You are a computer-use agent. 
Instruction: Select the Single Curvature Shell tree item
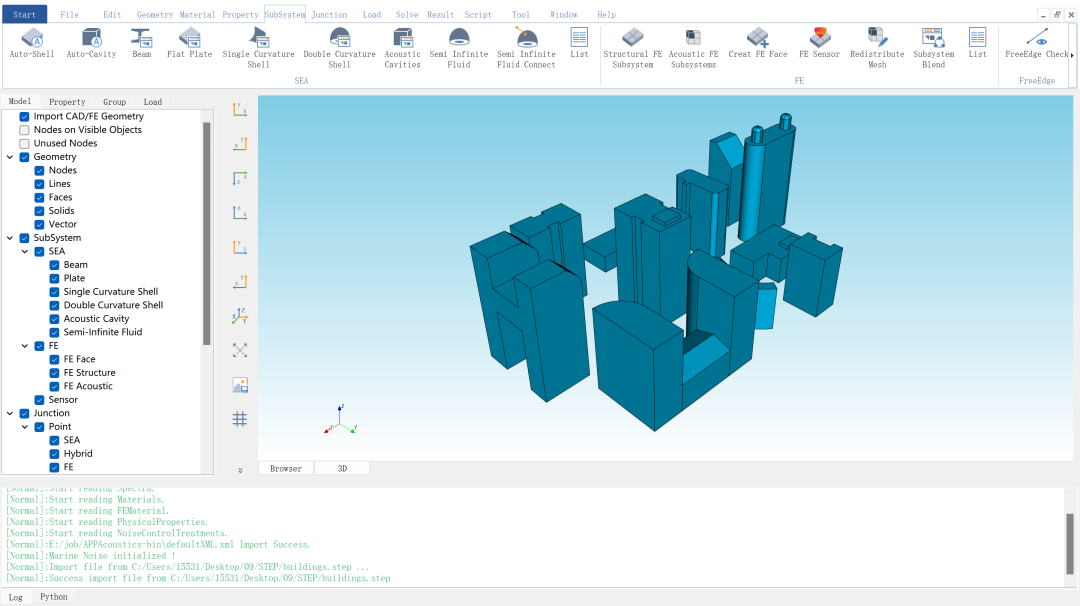pyautogui.click(x=111, y=292)
